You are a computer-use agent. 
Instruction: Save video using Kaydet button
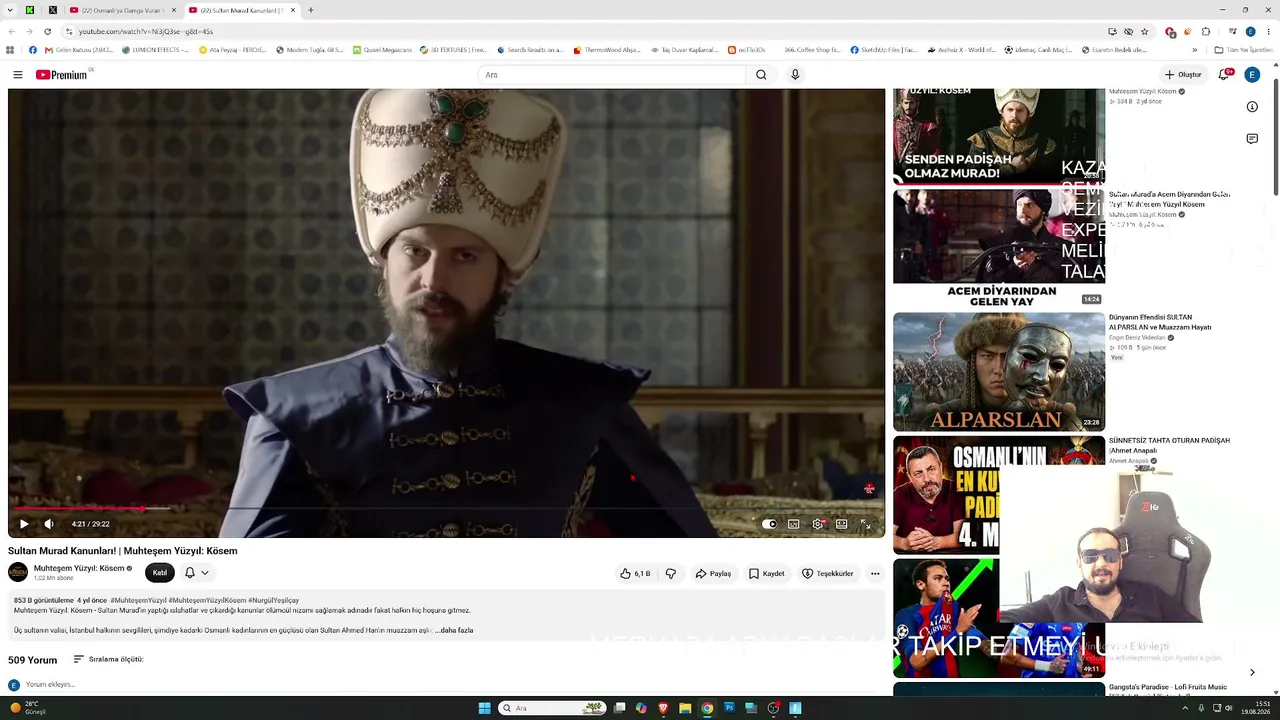point(767,574)
